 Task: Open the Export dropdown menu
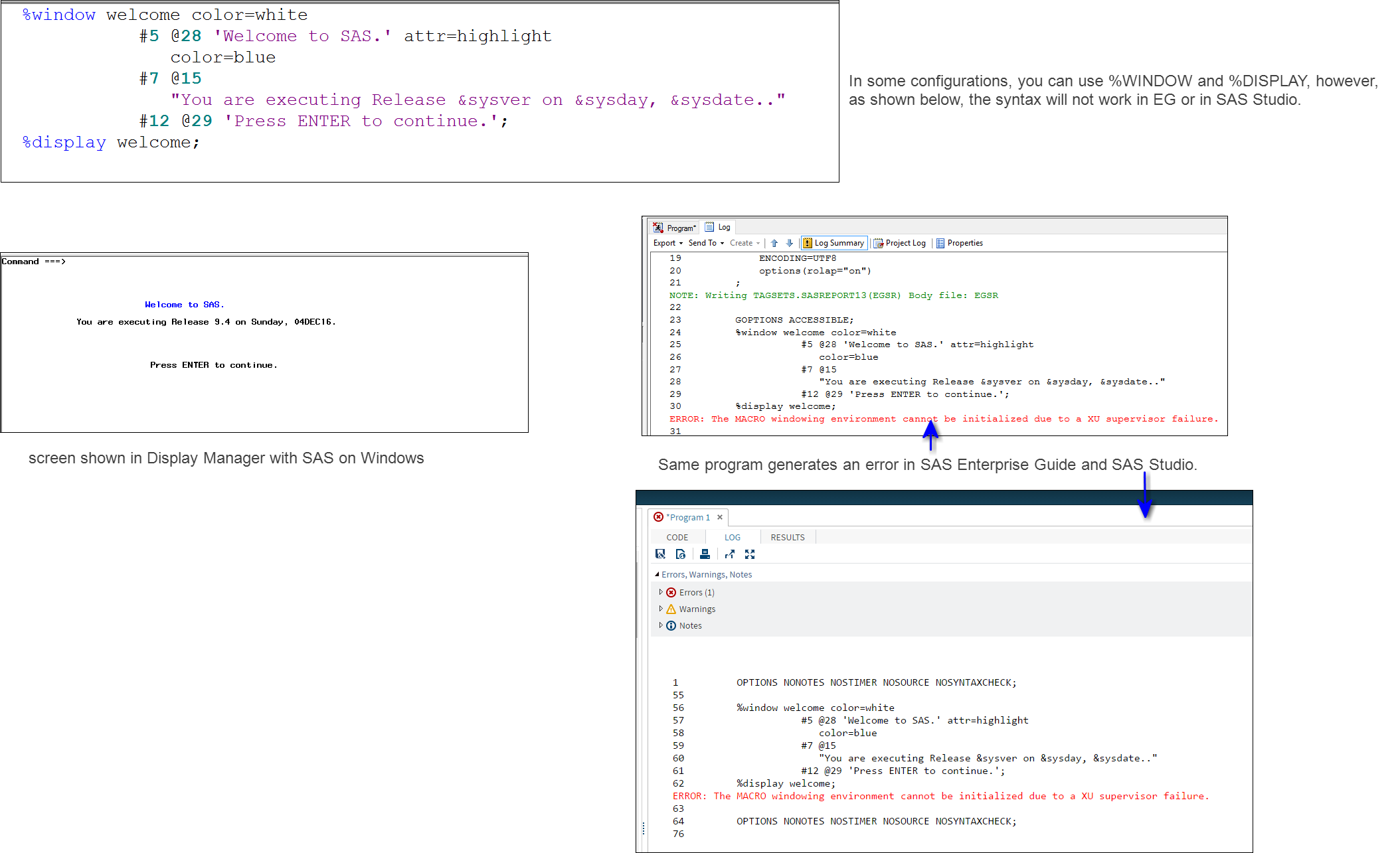pyautogui.click(x=667, y=243)
